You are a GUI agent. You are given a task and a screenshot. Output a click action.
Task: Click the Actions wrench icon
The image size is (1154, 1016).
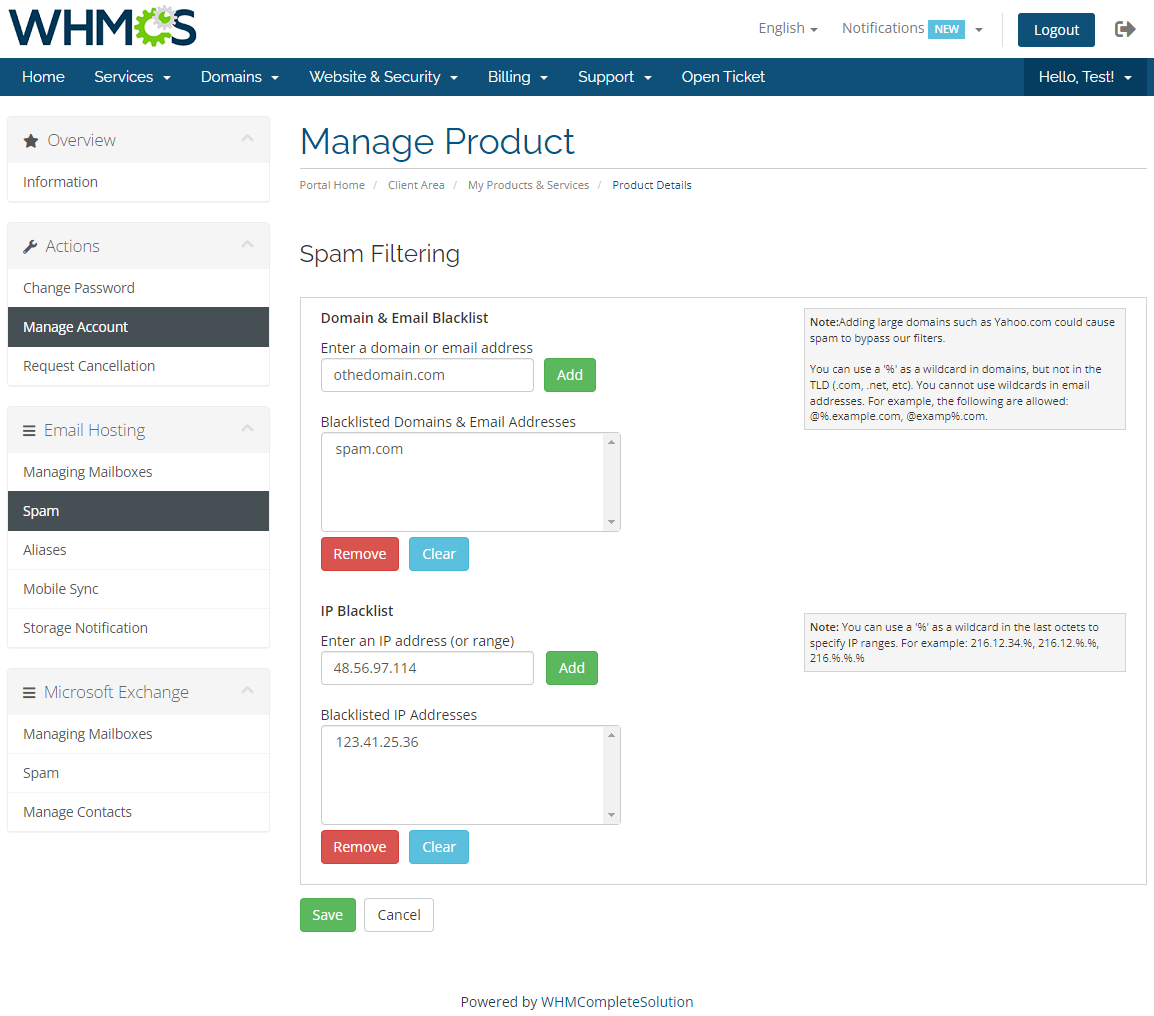pyautogui.click(x=30, y=247)
